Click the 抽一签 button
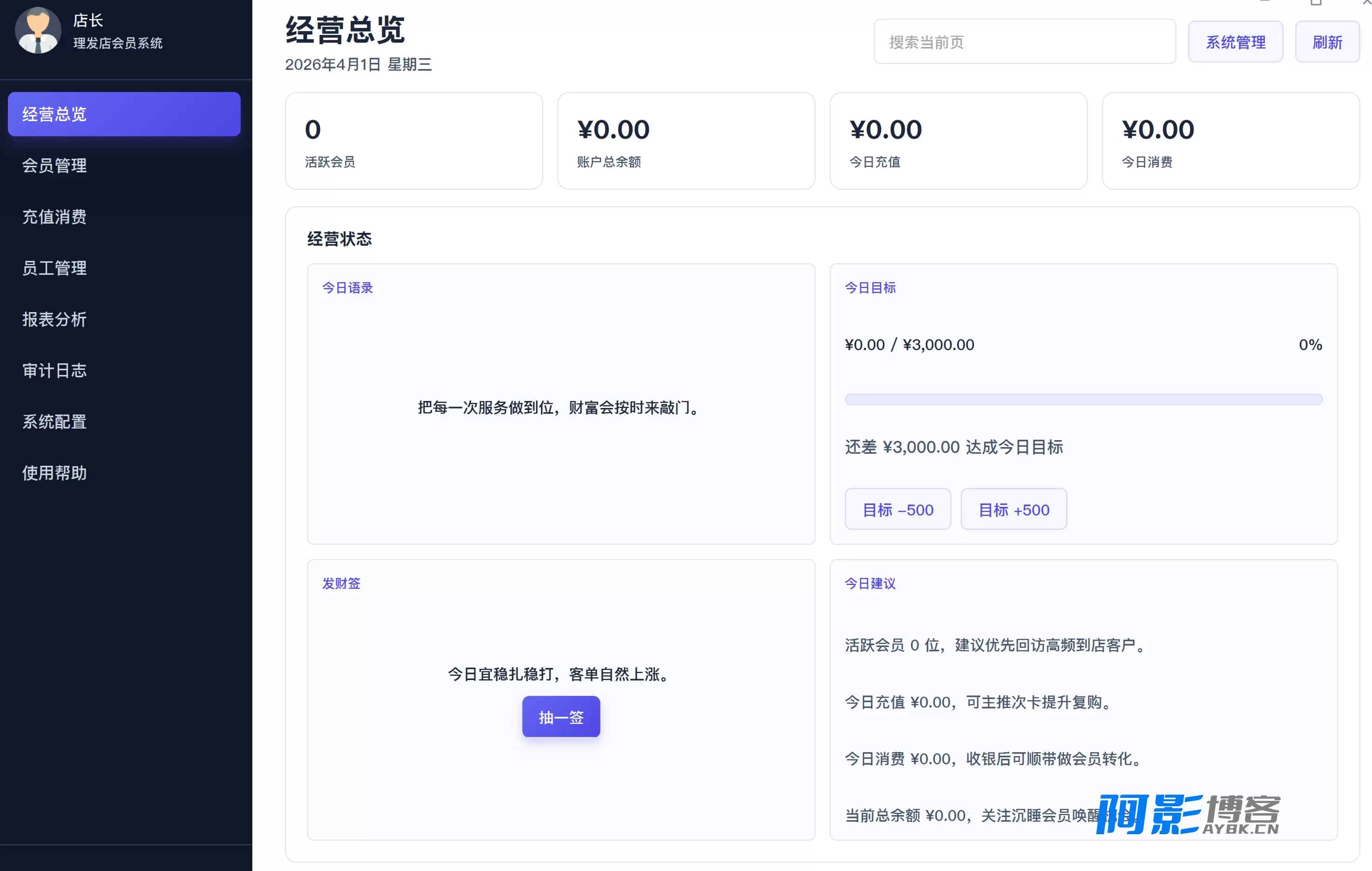 [x=561, y=716]
